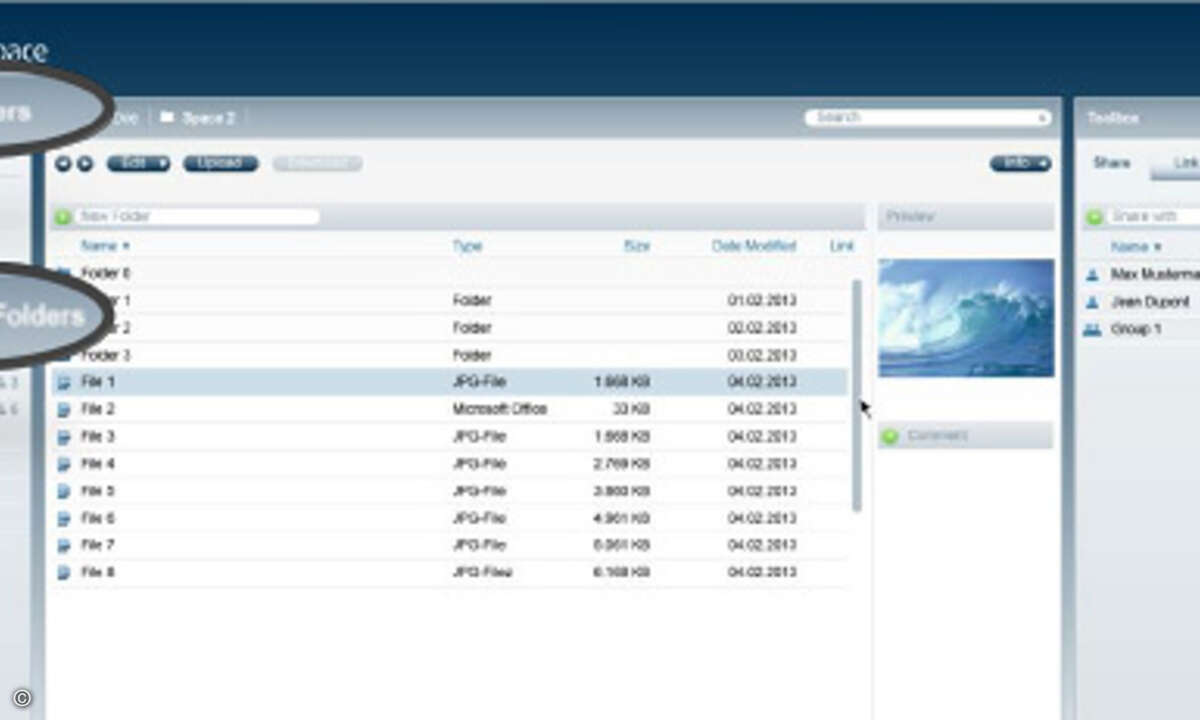Click the file icon of File 3

click(65, 437)
